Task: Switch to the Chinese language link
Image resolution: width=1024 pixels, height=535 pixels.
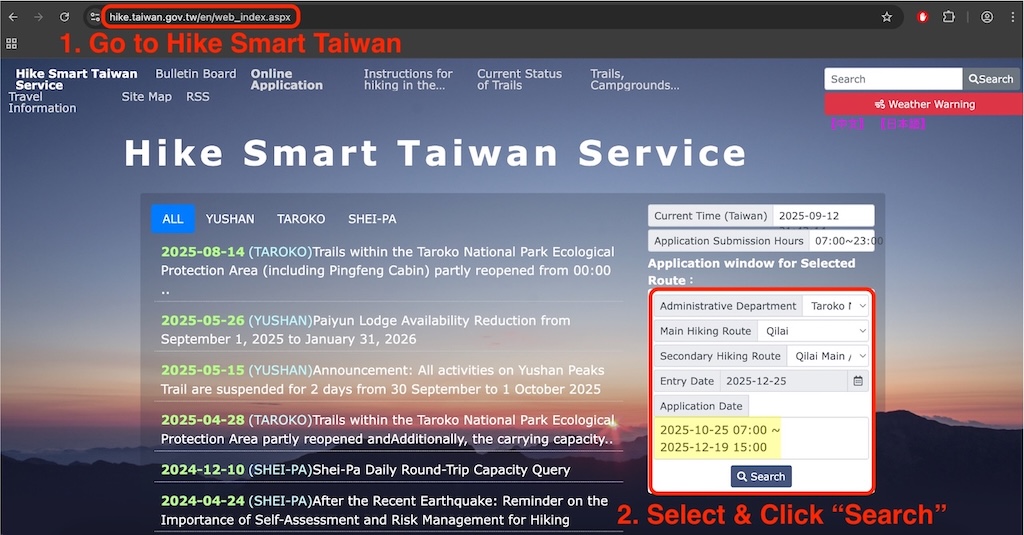Action: [x=847, y=123]
